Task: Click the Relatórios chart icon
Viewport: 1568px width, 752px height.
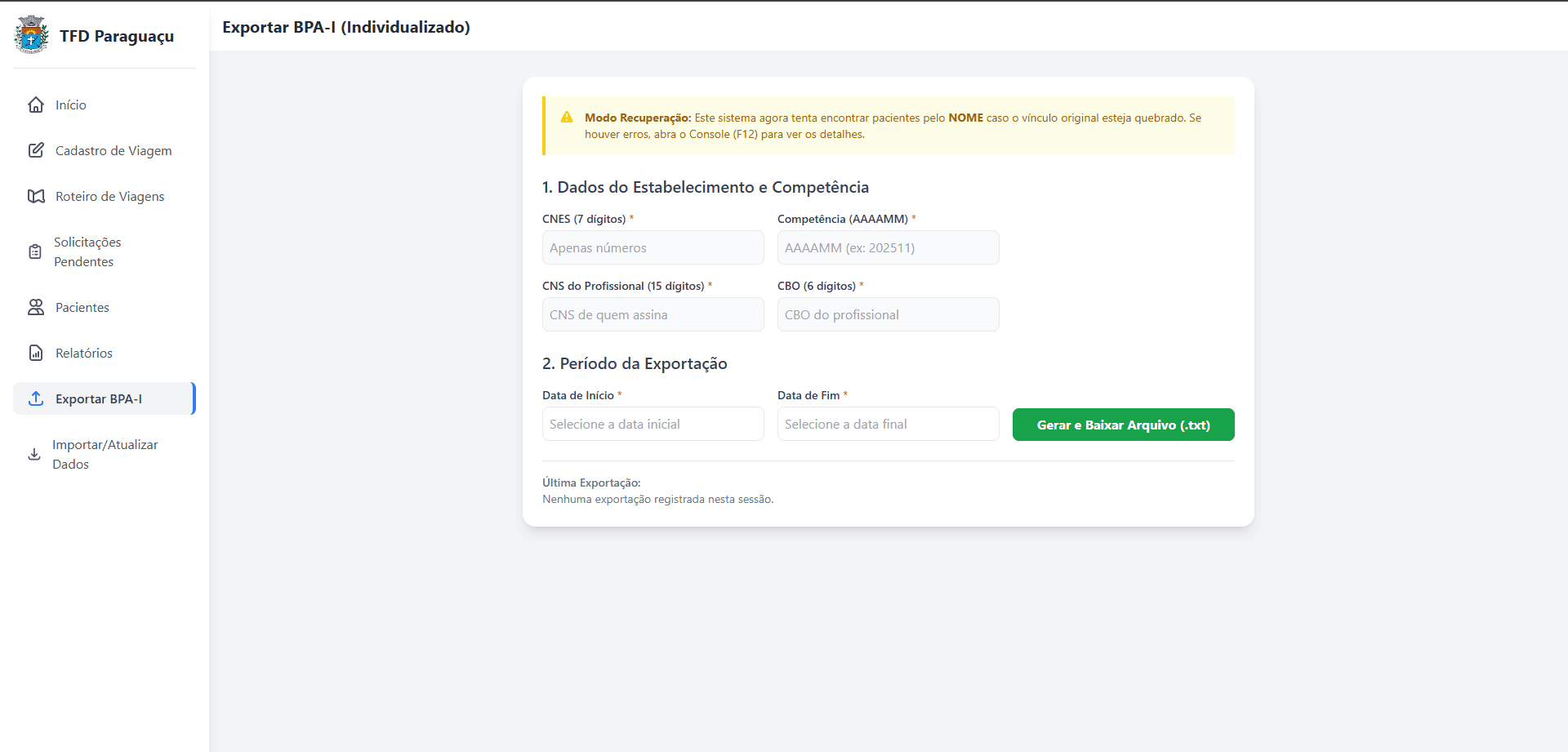Action: click(x=36, y=353)
